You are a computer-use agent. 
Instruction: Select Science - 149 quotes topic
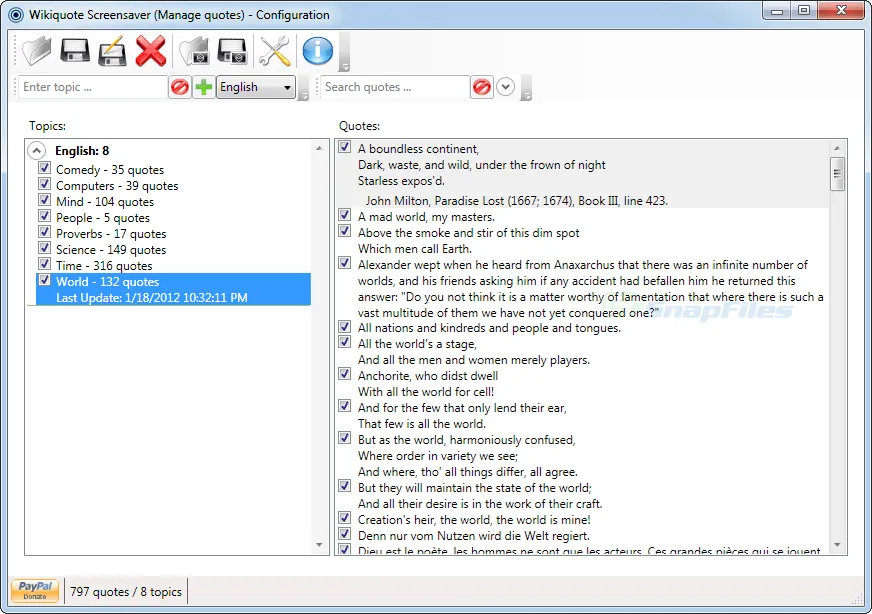[x=111, y=250]
